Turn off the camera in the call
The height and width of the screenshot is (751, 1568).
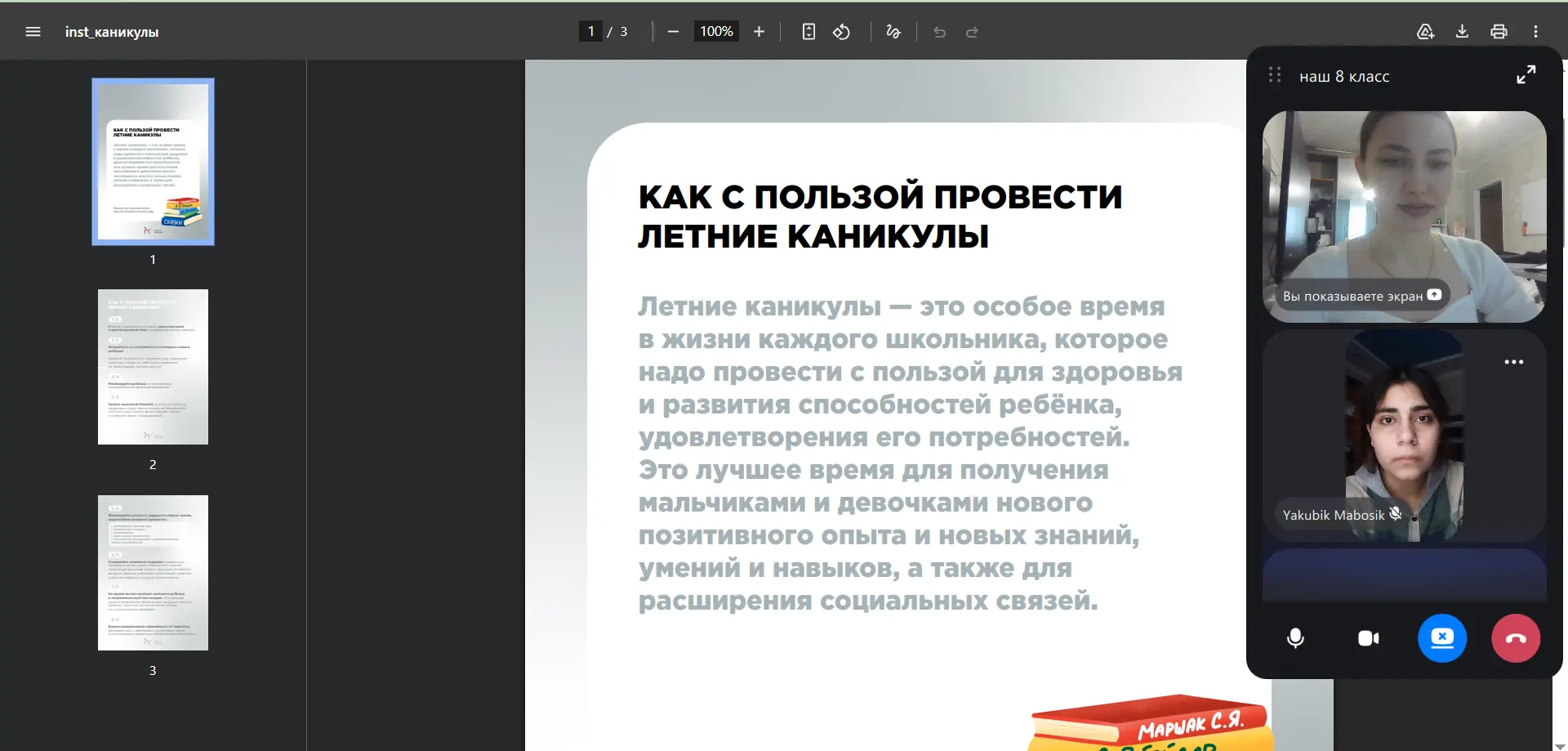(x=1369, y=638)
